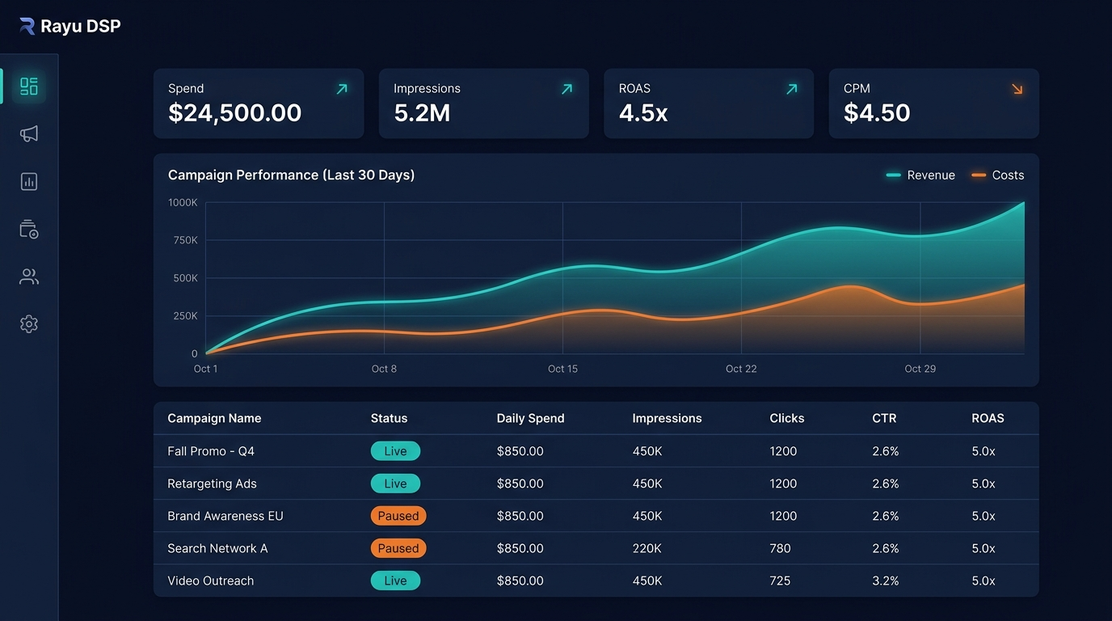
Task: Sort by ROAS column header
Action: tap(987, 418)
